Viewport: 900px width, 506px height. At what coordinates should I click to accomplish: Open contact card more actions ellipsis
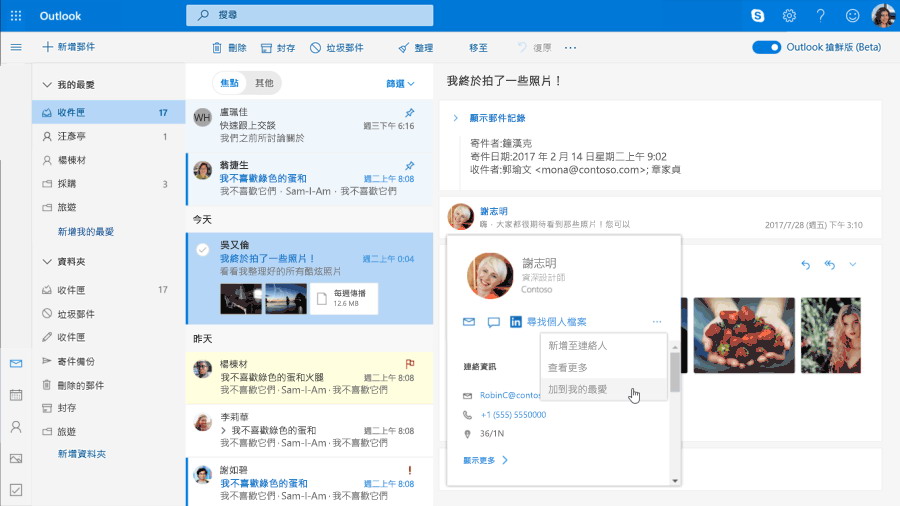click(x=657, y=322)
